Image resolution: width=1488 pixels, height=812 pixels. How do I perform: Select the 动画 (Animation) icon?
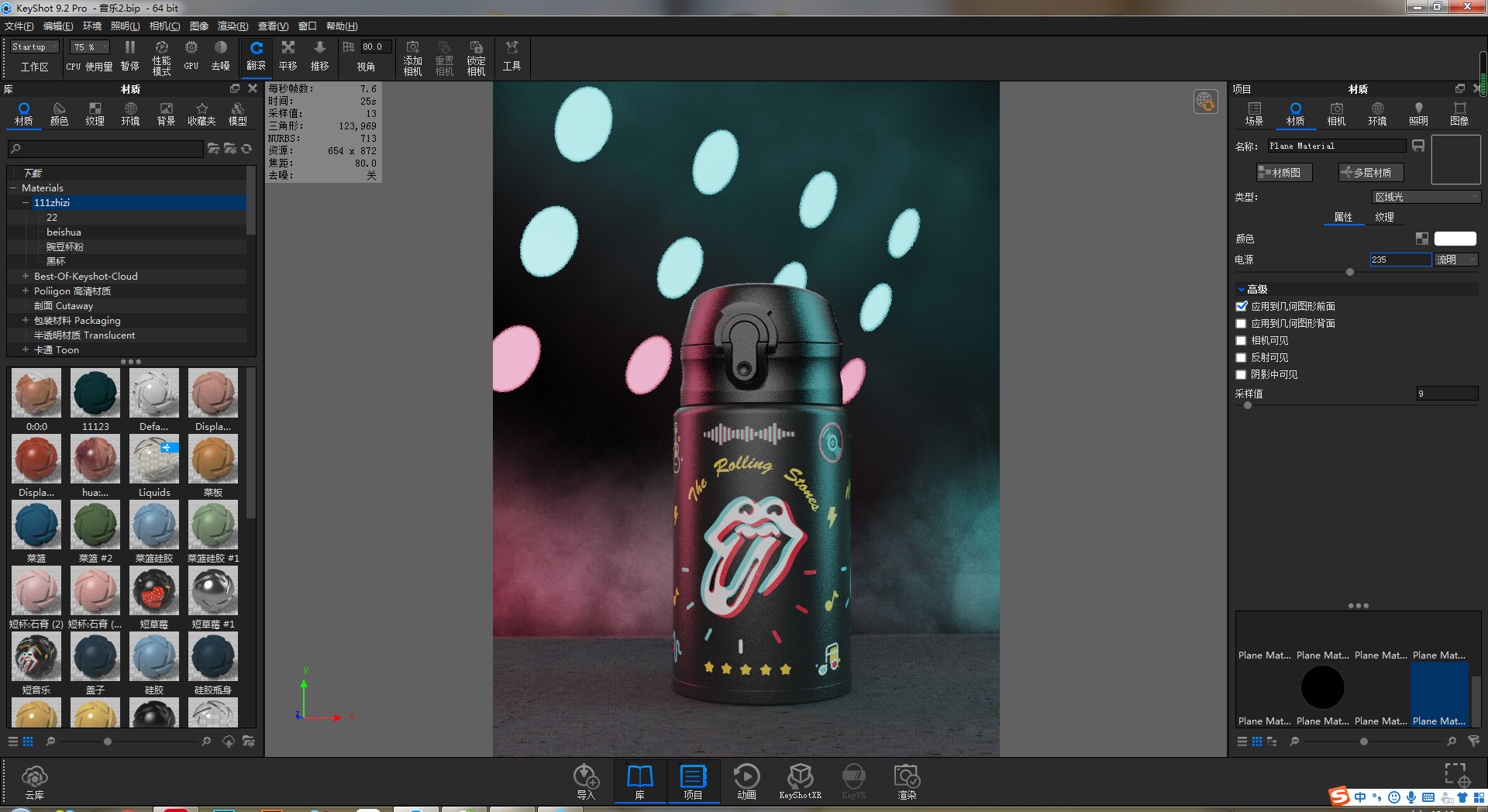(746, 780)
